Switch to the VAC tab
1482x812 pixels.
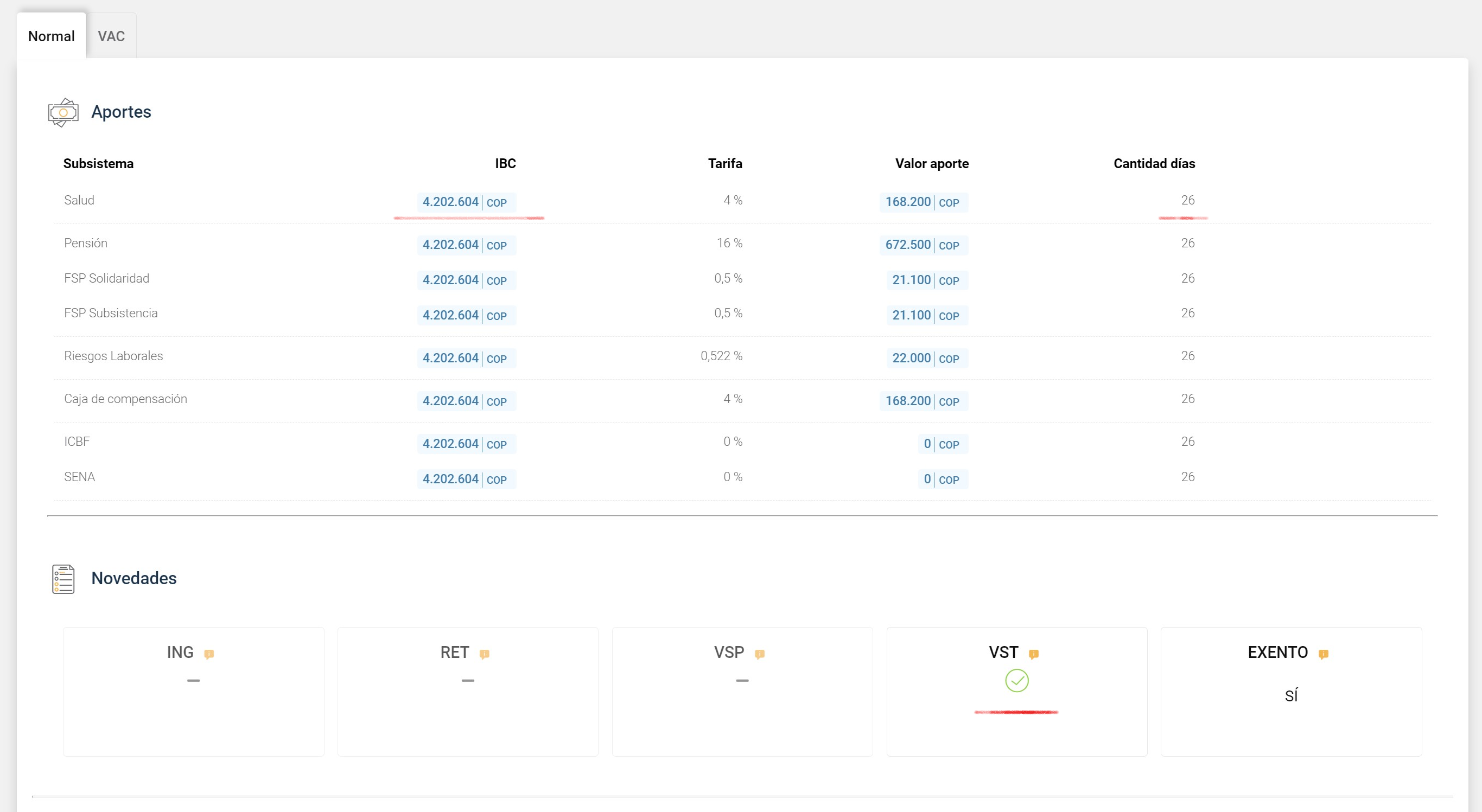click(x=111, y=36)
